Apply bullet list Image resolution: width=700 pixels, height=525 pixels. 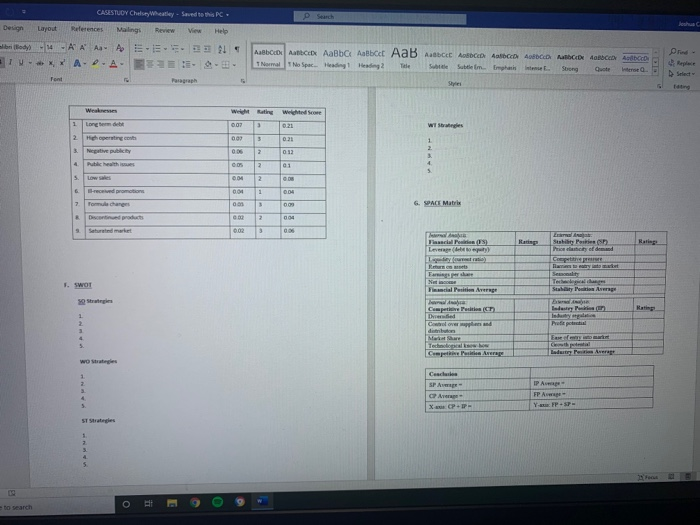[138, 48]
